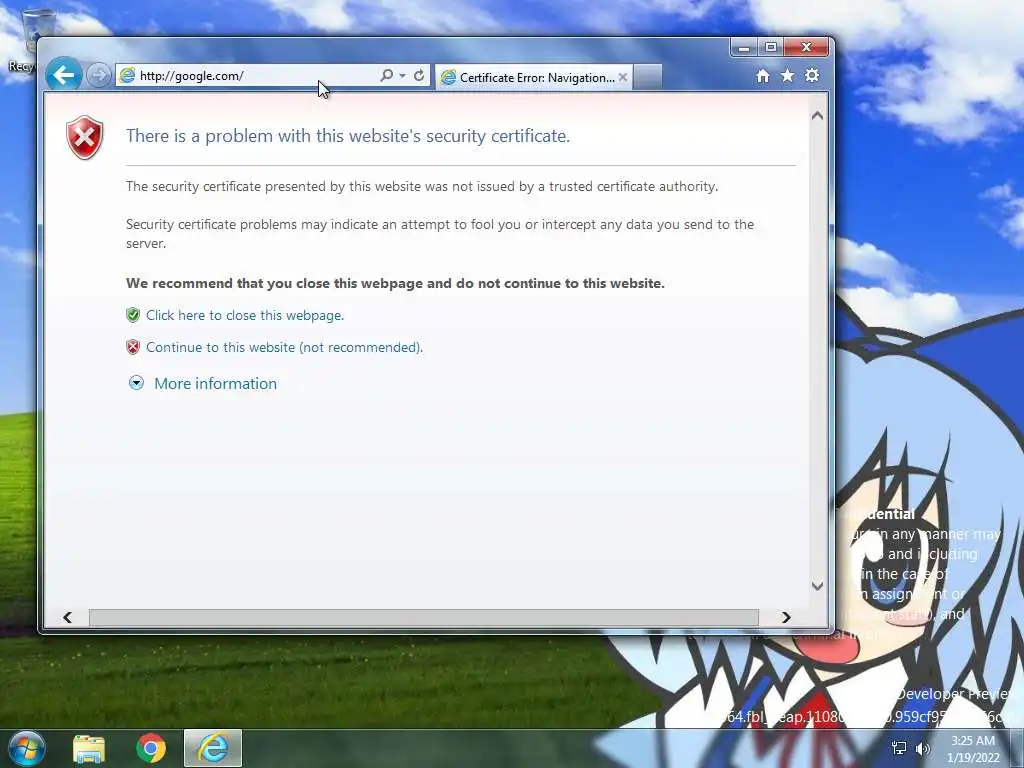Click the taskbar clock showing 3:25 AM
Screen dimensions: 1024x768
(973, 749)
